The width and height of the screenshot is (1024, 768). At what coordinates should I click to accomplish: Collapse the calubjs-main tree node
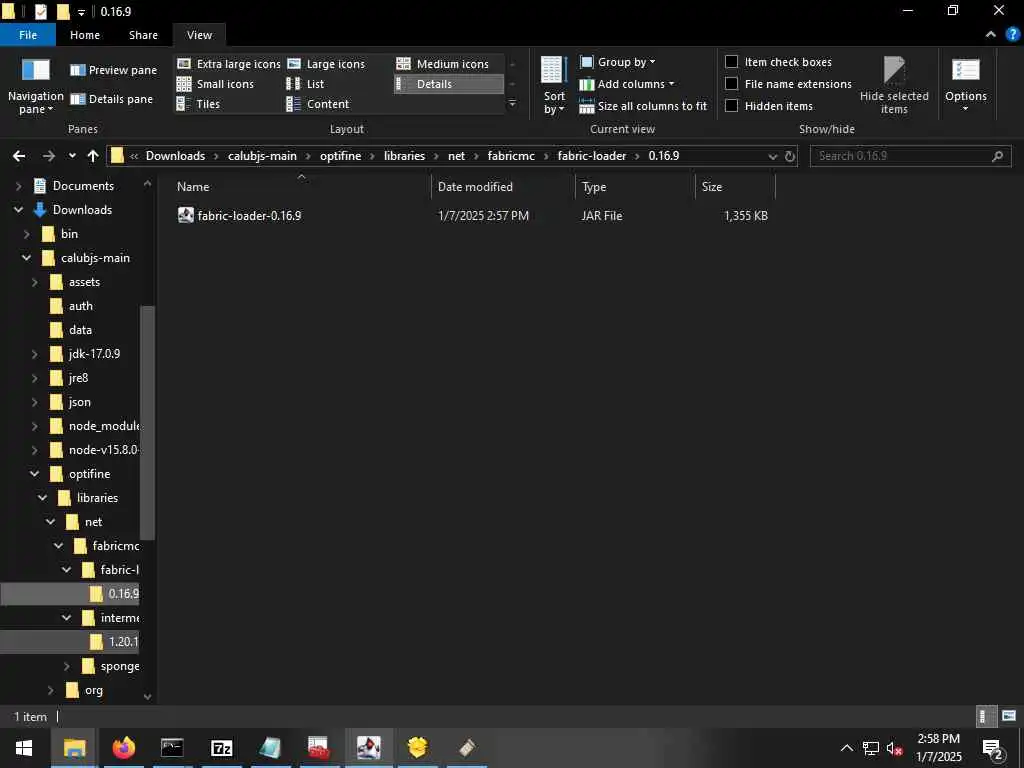[x=26, y=258]
